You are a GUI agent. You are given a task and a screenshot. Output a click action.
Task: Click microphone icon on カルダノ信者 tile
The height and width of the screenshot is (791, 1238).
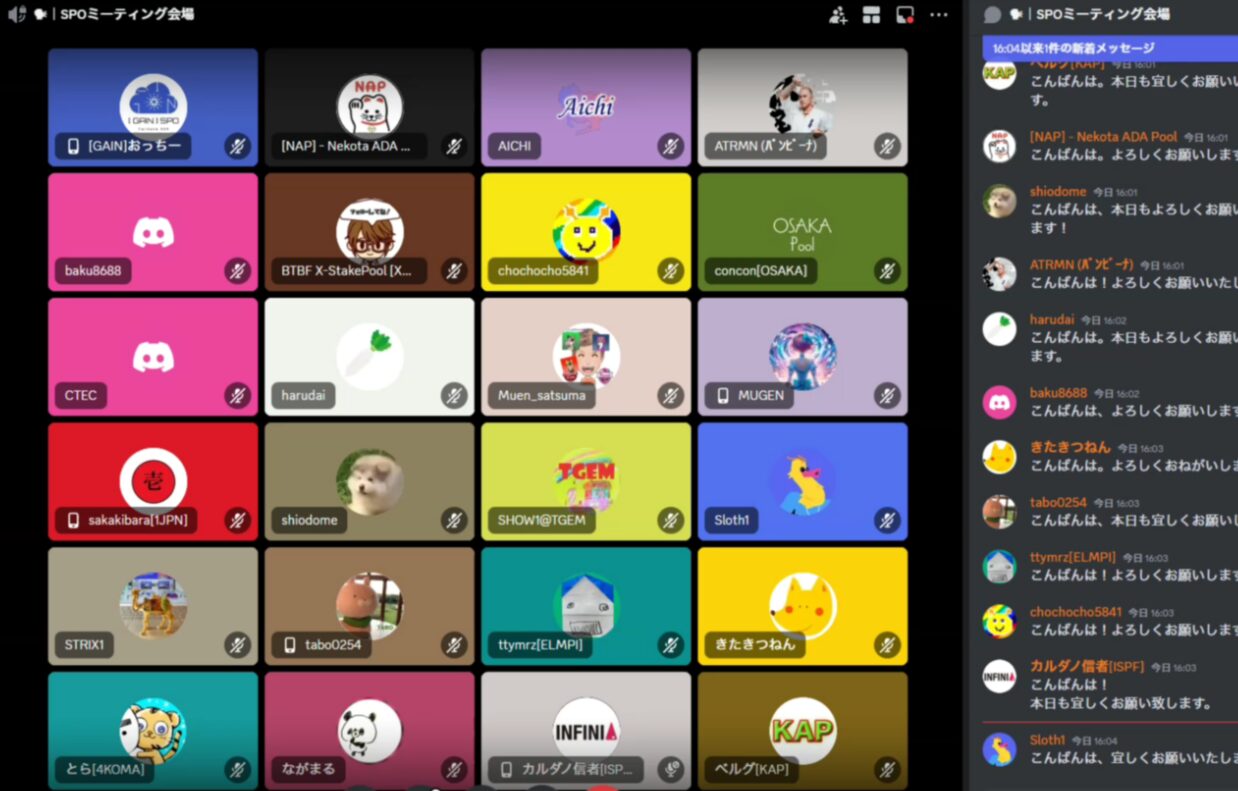pyautogui.click(x=670, y=769)
